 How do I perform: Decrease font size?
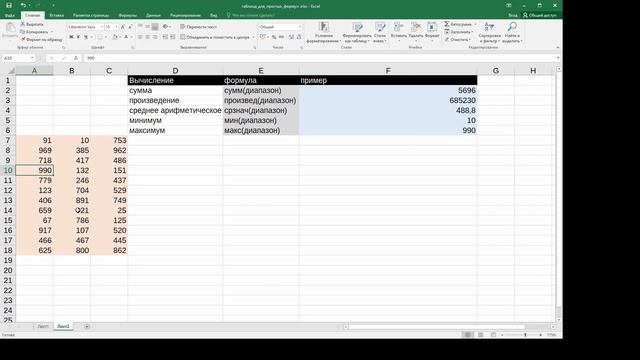130,27
